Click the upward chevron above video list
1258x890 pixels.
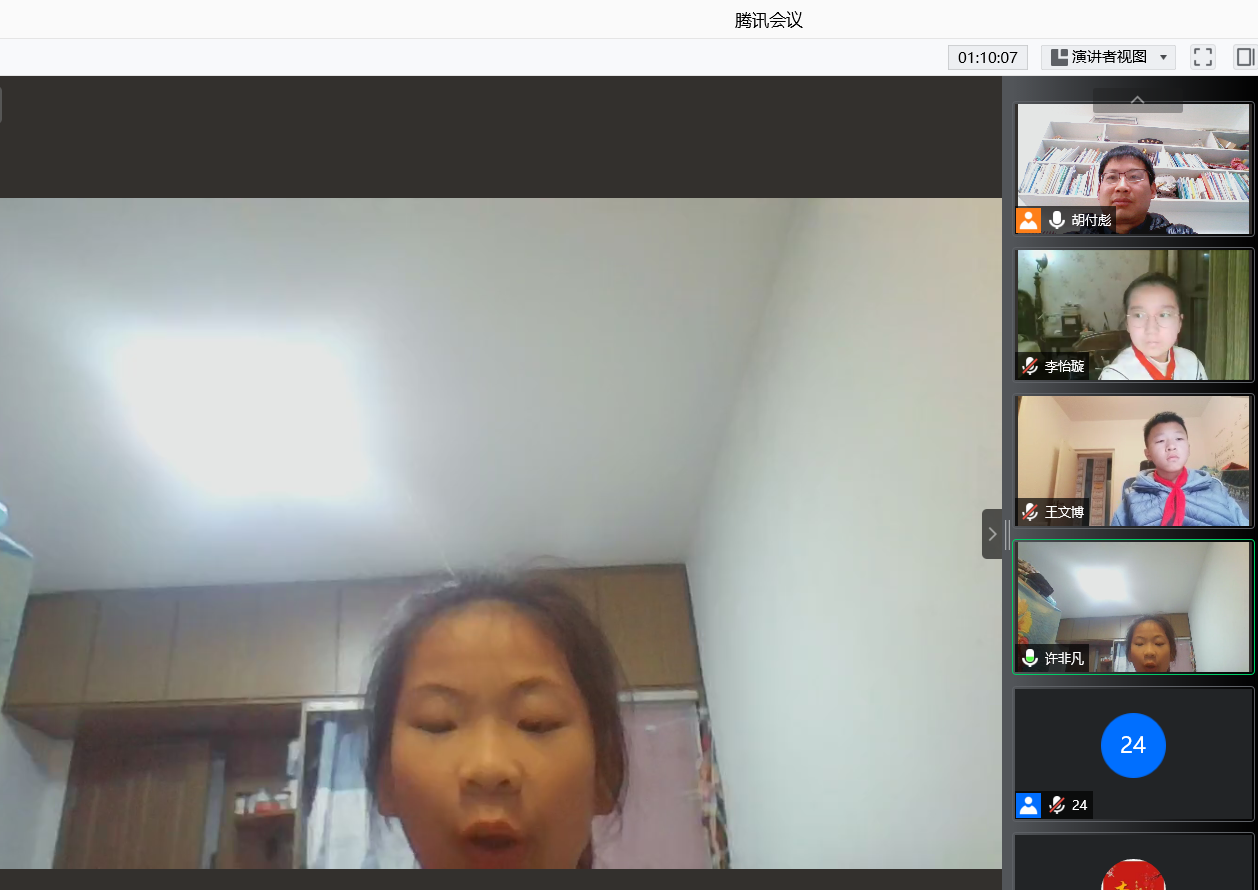(x=1137, y=100)
